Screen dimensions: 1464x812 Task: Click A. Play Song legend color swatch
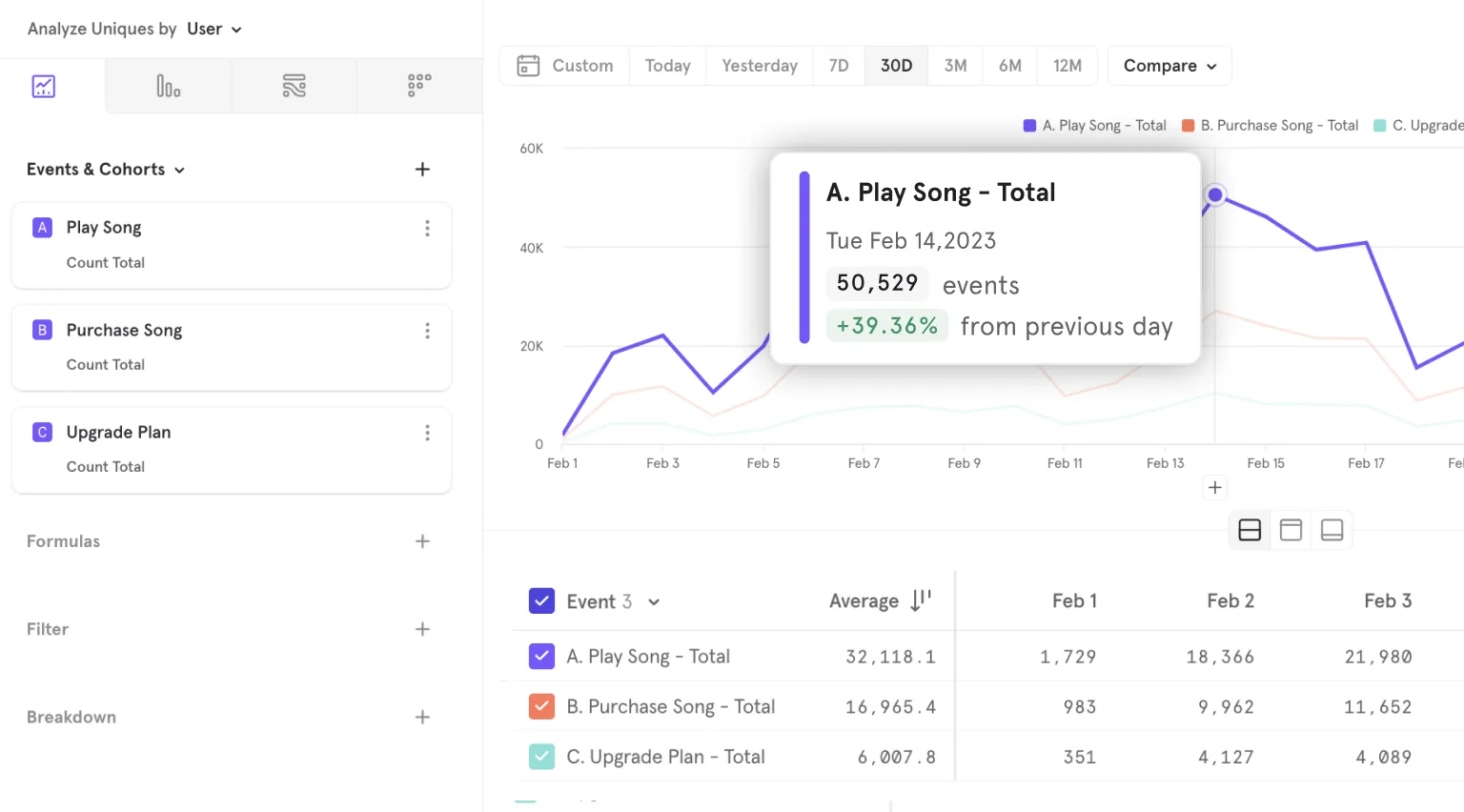click(1029, 126)
